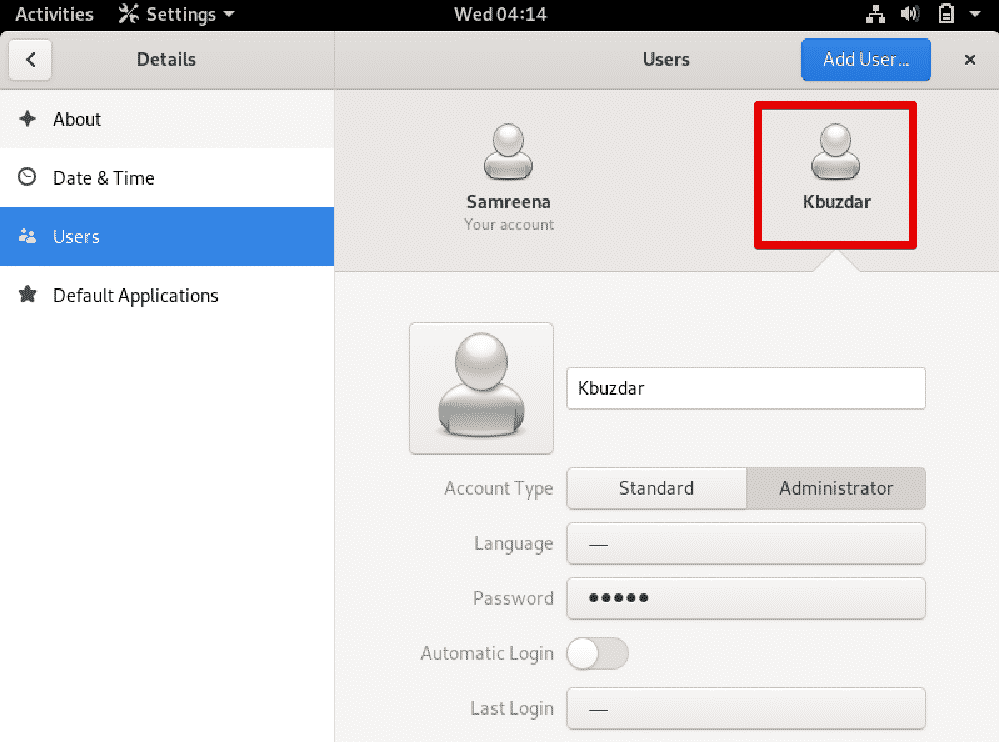Toggle the Automatic Login switch
The height and width of the screenshot is (742, 999).
pos(598,653)
